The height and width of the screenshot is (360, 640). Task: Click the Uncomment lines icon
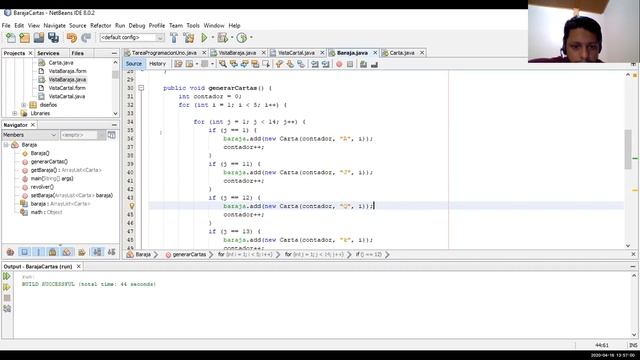(x=374, y=64)
